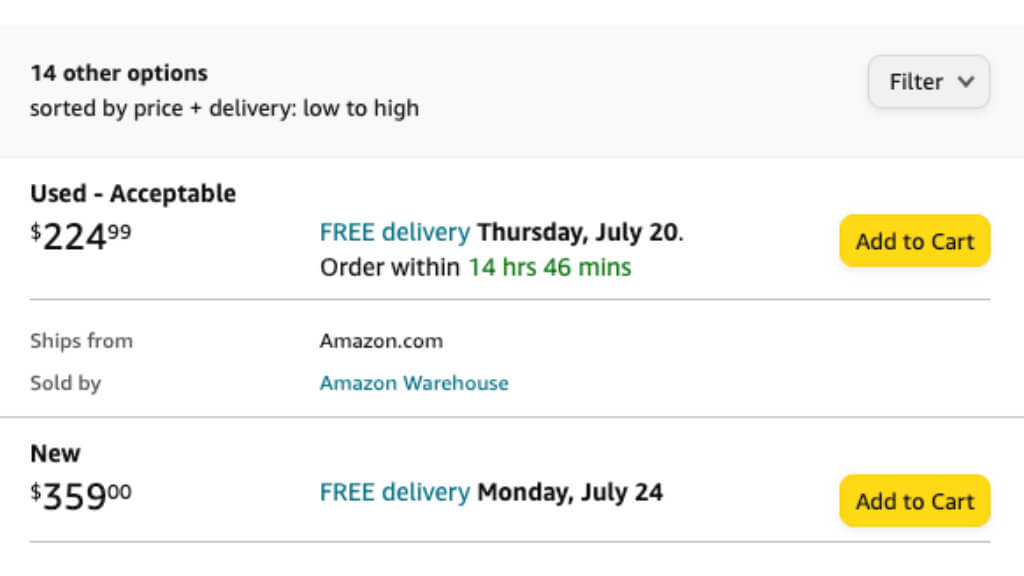Click the chevron arrow beside Filter
The height and width of the screenshot is (576, 1024).
coord(965,82)
